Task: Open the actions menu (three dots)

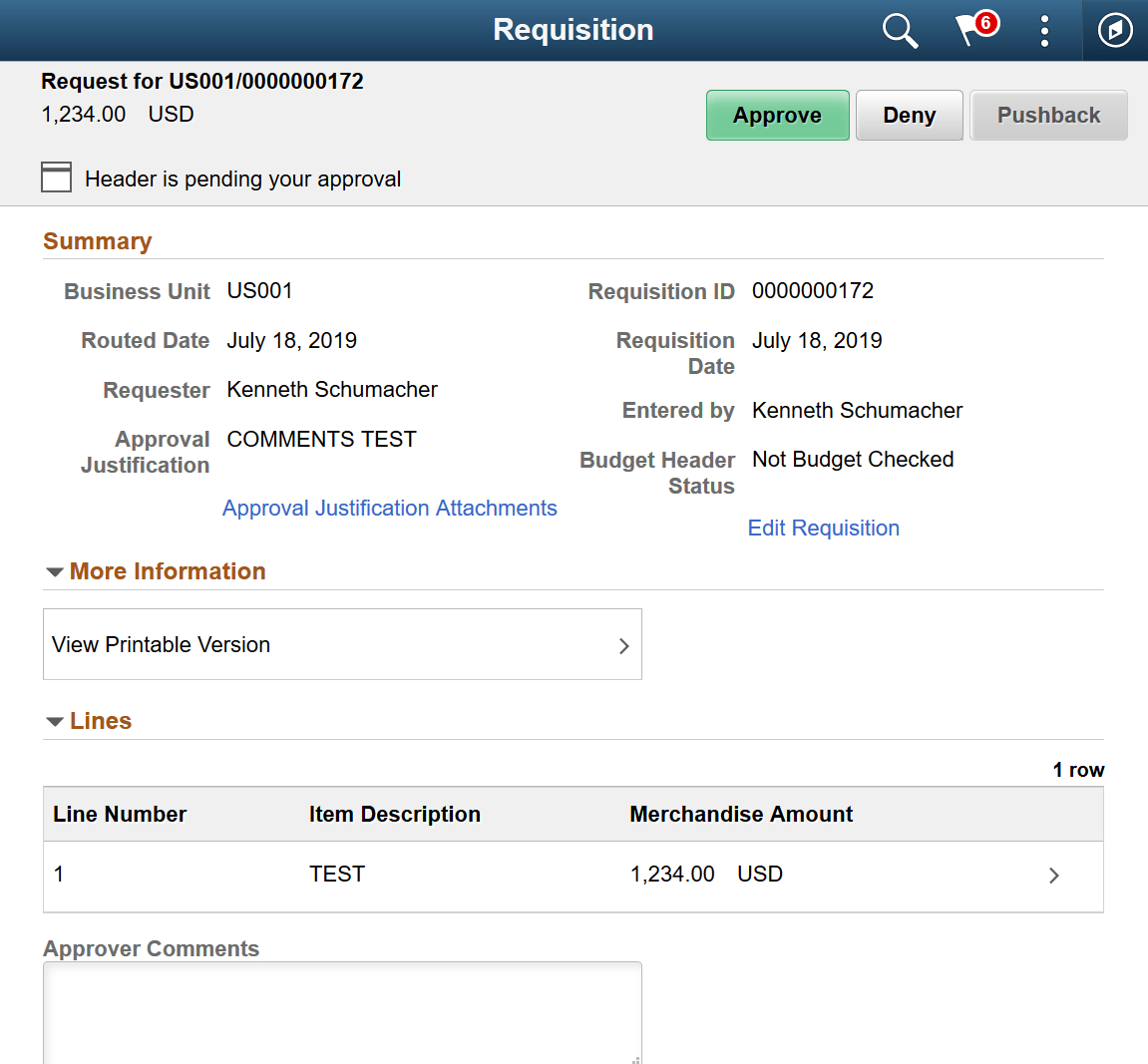Action: (x=1044, y=31)
